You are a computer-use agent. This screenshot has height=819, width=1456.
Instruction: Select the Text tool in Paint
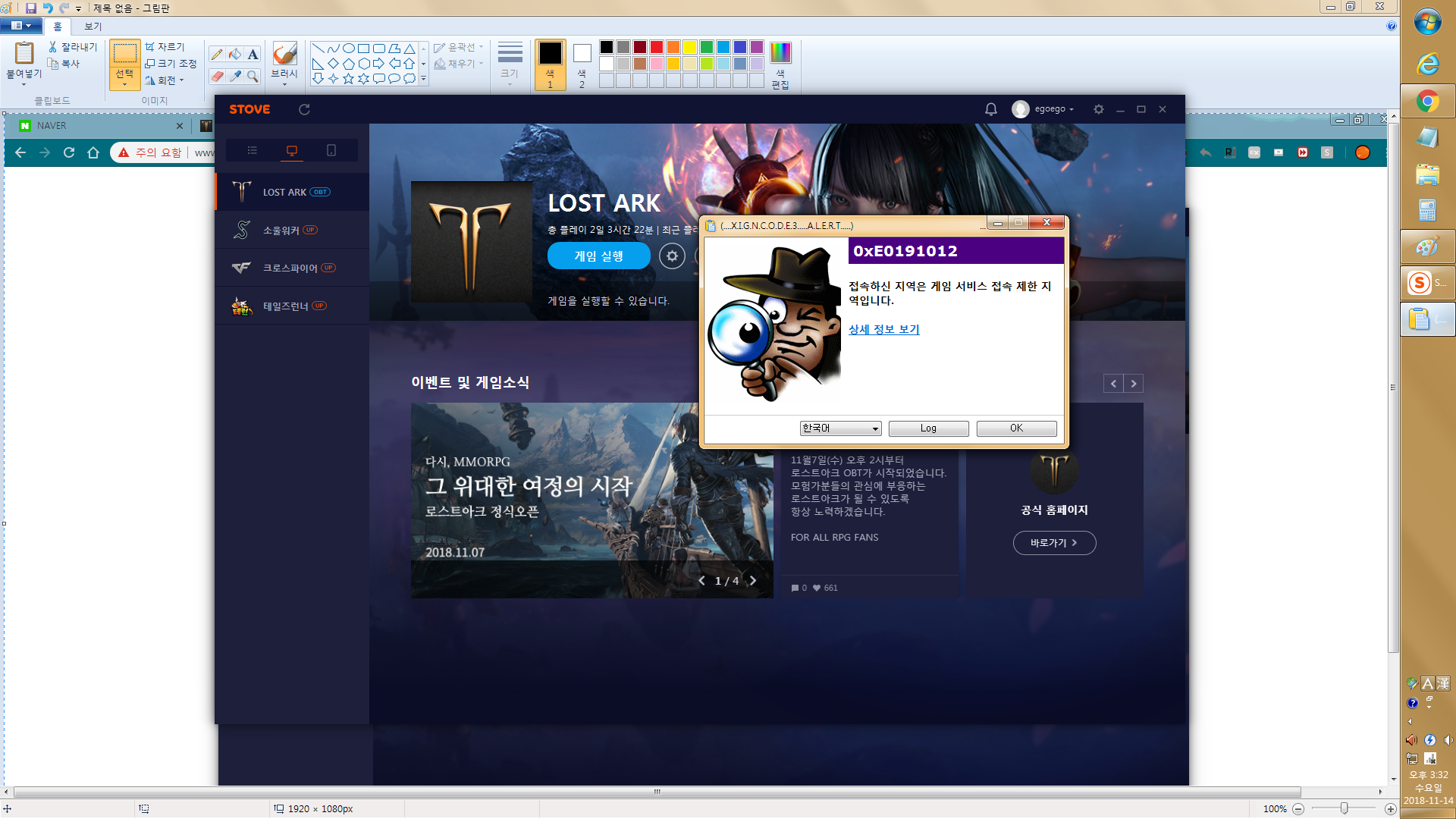(x=253, y=55)
